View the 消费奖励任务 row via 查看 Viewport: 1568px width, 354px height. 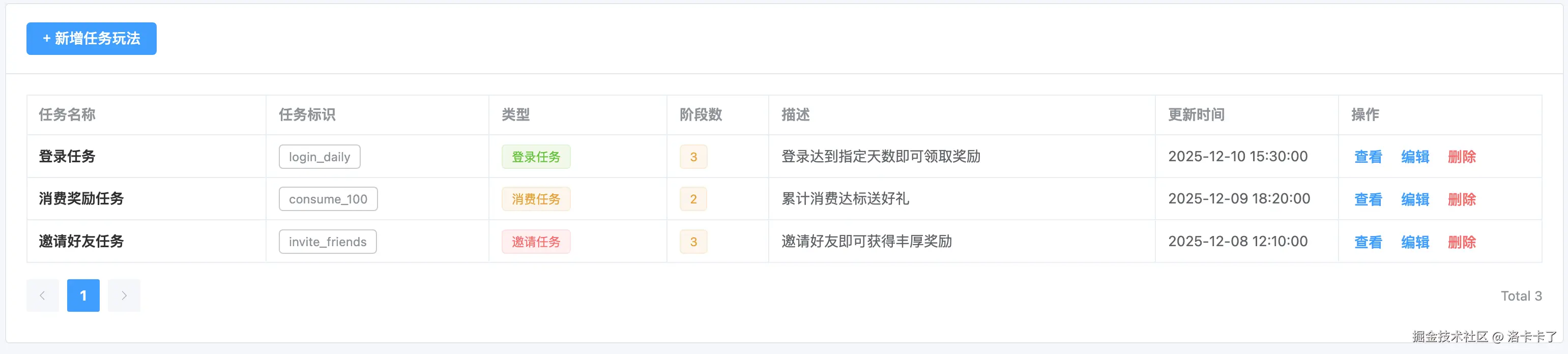(x=1368, y=199)
